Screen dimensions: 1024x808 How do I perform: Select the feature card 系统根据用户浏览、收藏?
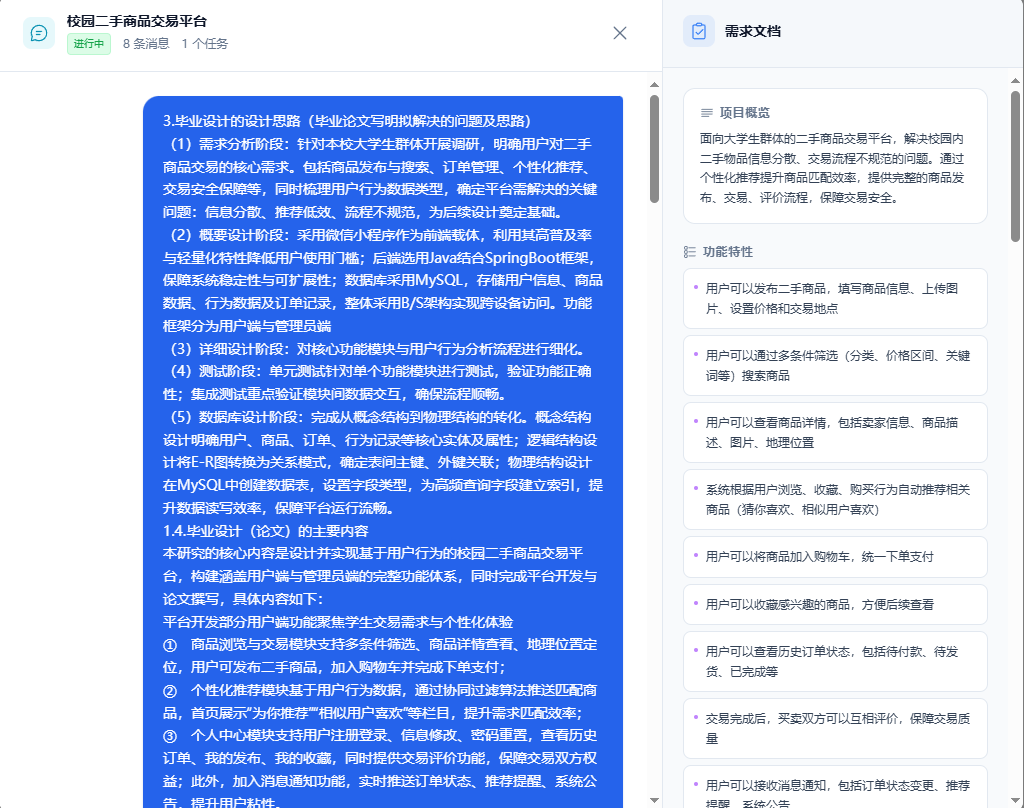[x=835, y=500]
